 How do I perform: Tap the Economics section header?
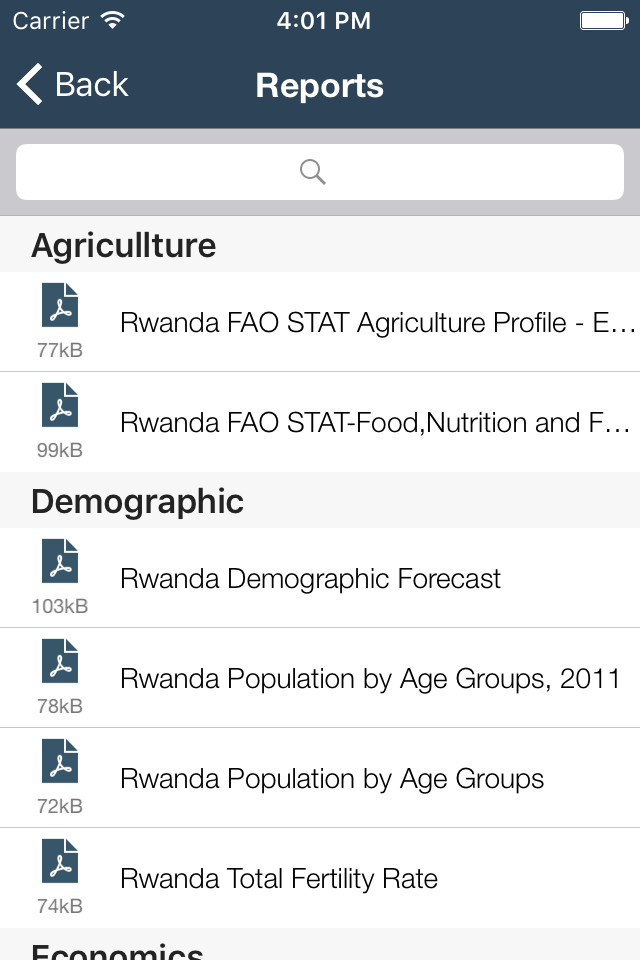tap(117, 950)
